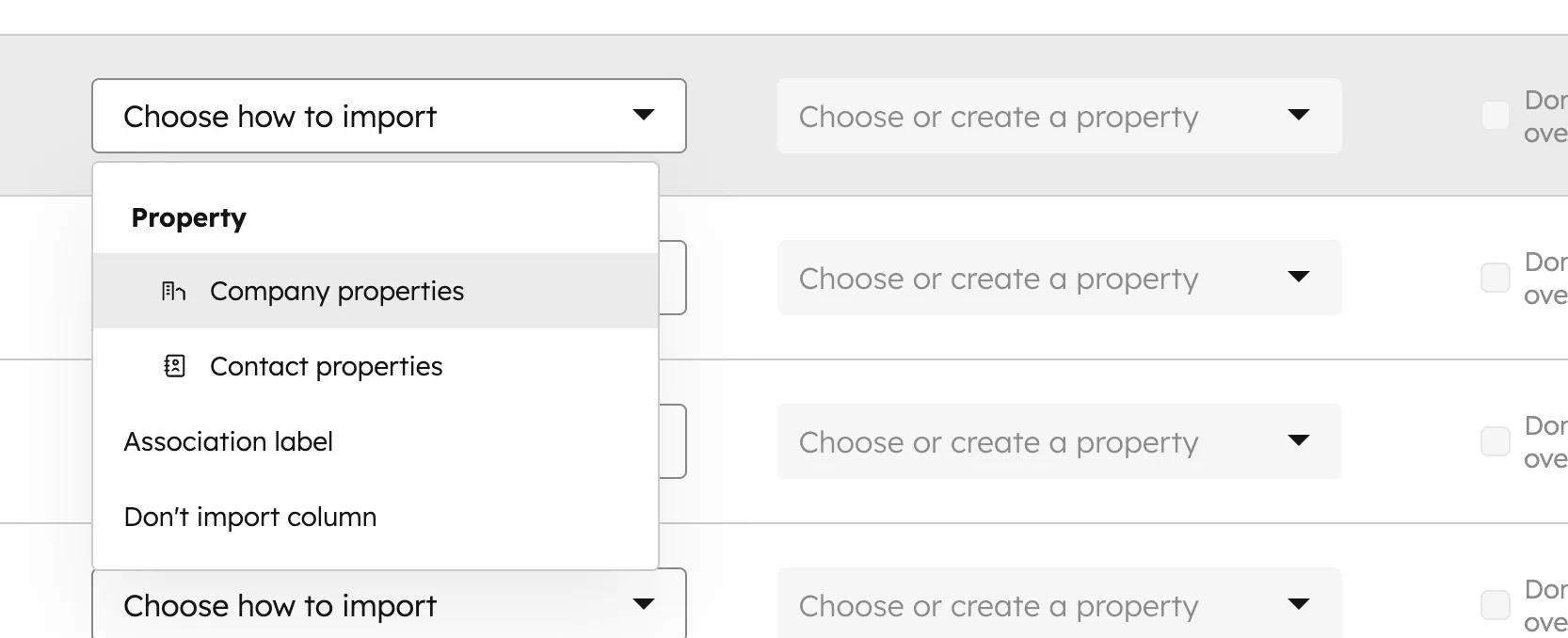Image resolution: width=1568 pixels, height=638 pixels.
Task: Click the Contact properties card icon
Action: [174, 366]
